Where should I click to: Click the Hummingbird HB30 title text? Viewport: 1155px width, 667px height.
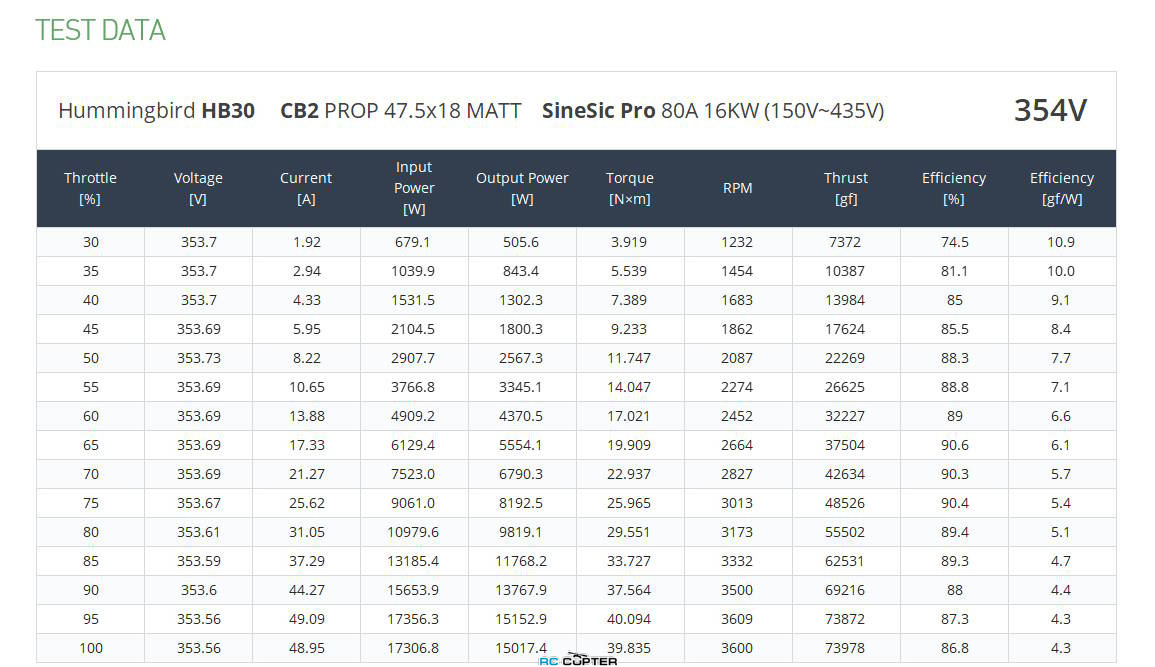[x=156, y=110]
